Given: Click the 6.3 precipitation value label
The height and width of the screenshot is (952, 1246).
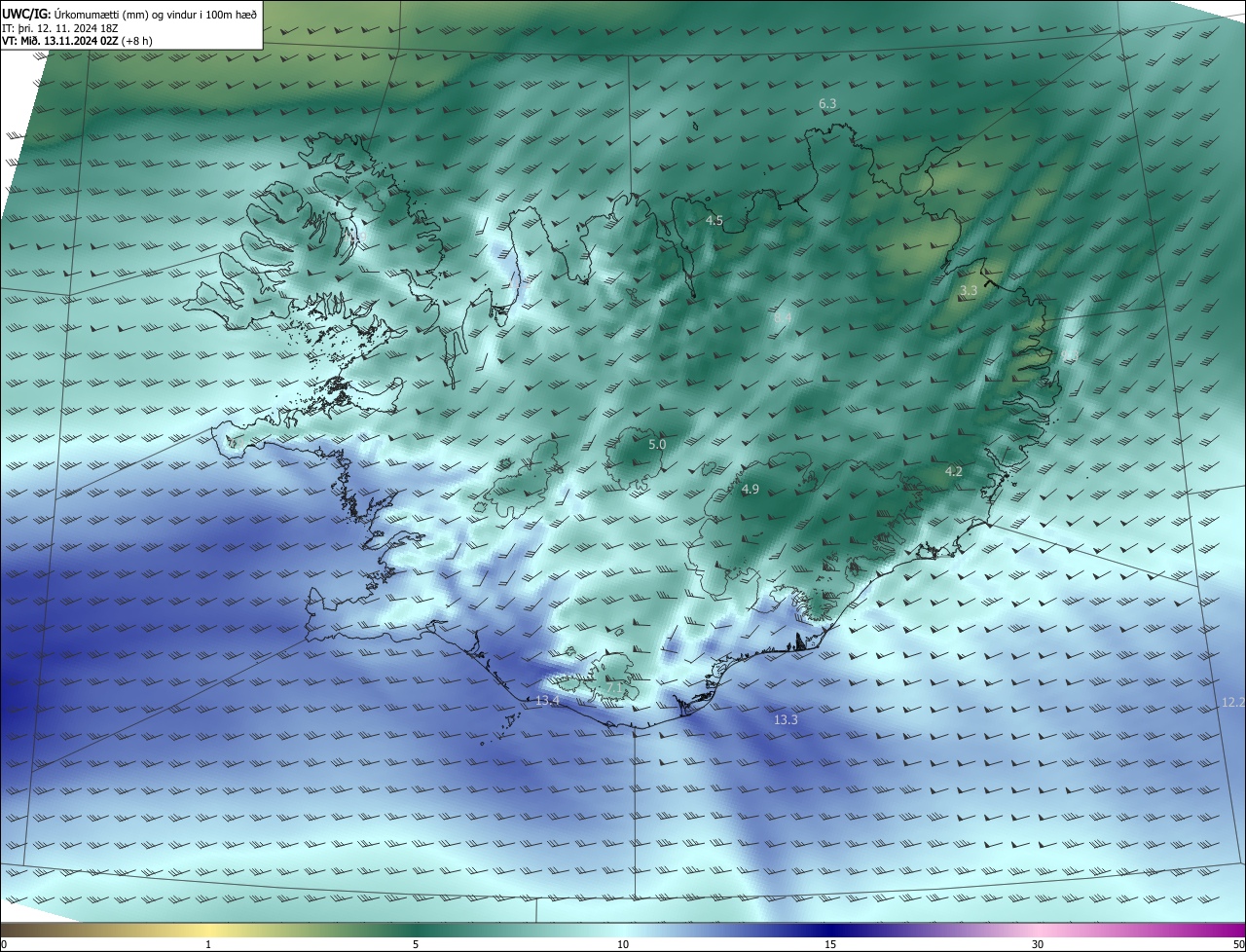Looking at the screenshot, I should 827,103.
